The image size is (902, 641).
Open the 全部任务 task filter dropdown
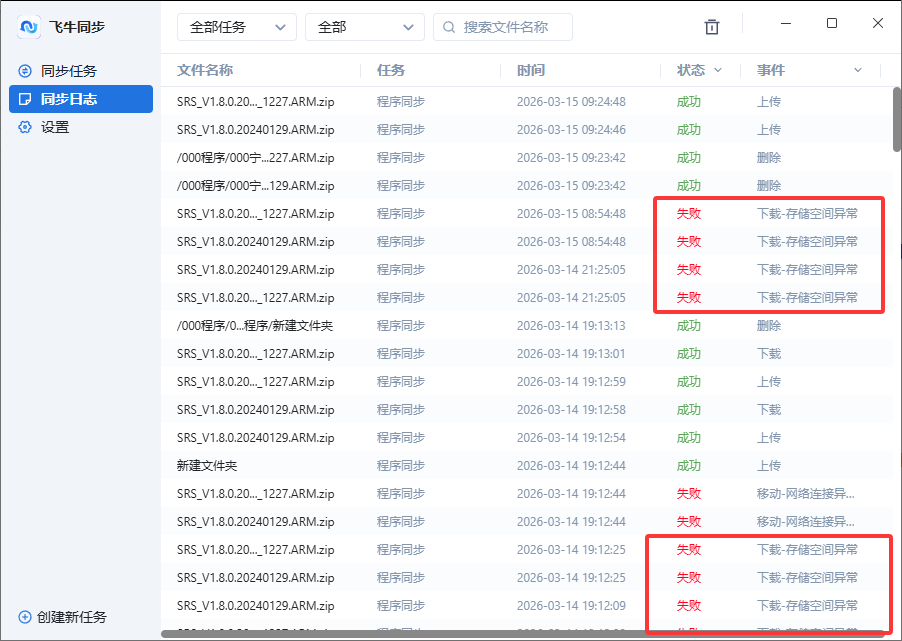click(x=236, y=27)
